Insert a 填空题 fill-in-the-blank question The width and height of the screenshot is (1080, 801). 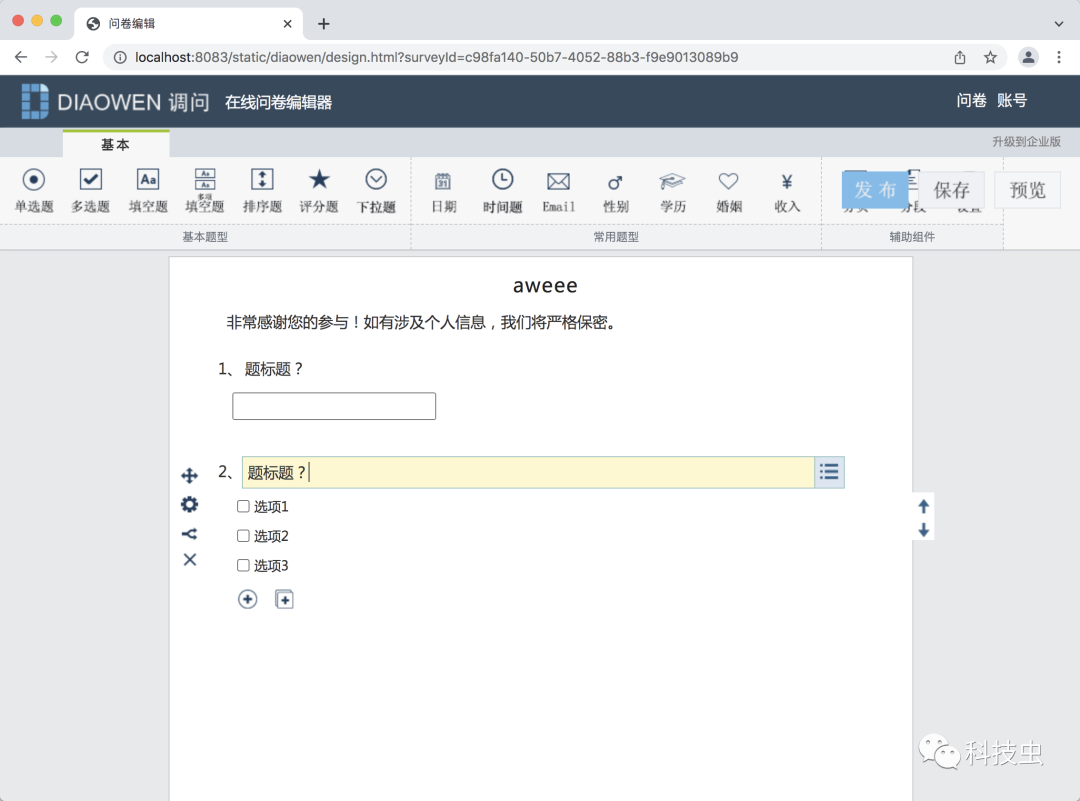point(148,190)
